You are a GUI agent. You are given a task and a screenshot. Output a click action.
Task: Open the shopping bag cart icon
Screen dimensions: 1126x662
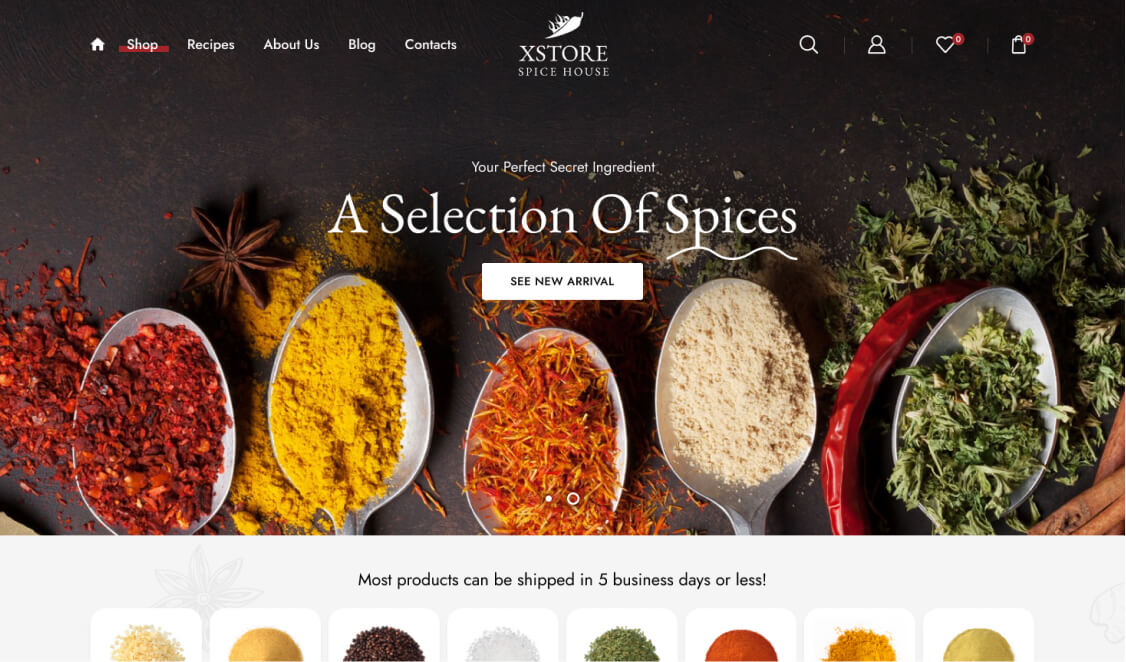click(1018, 45)
